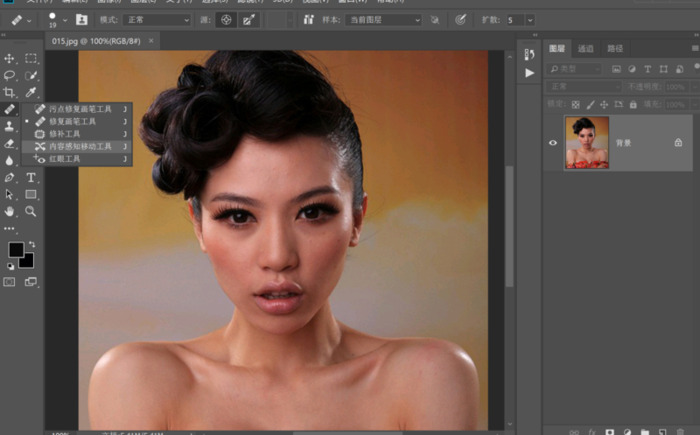
Task: Select the Zoom magnifier tool
Action: pos(31,211)
